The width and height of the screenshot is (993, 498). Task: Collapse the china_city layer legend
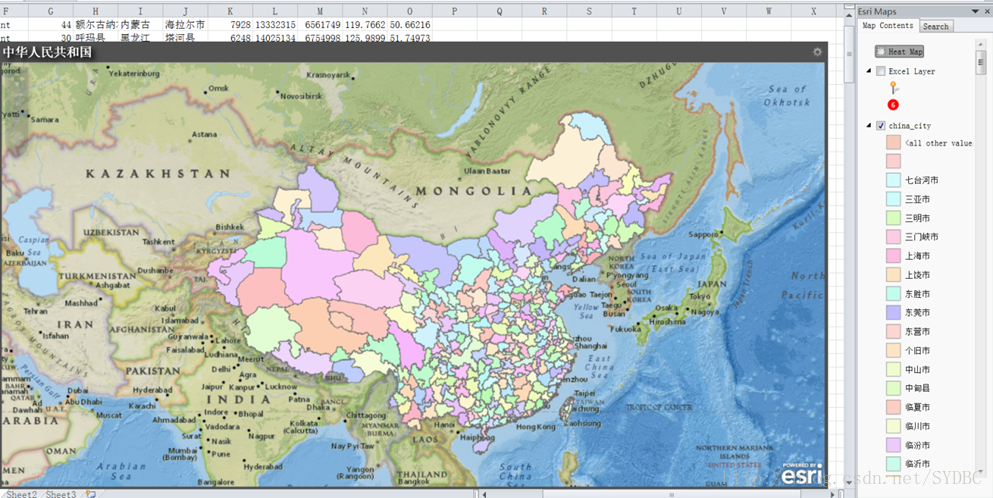point(869,126)
